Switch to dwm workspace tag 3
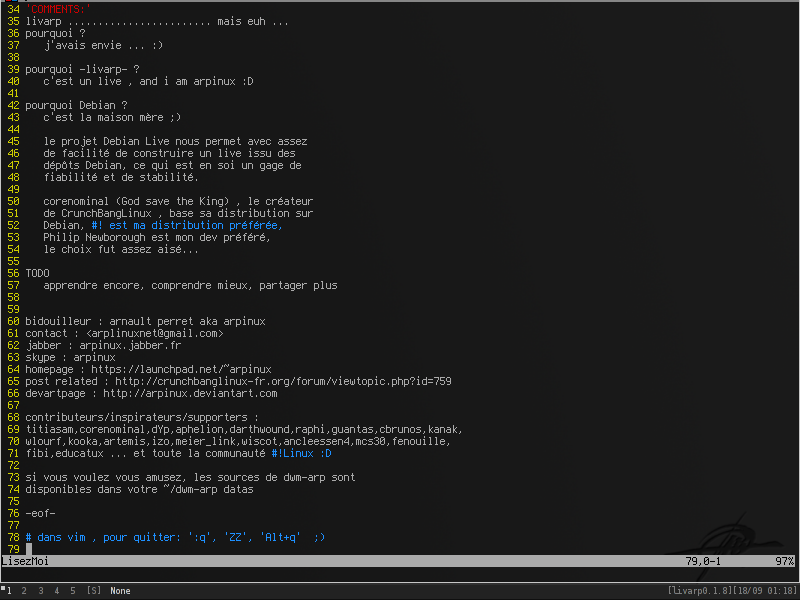The width and height of the screenshot is (800, 600). pos(40,590)
